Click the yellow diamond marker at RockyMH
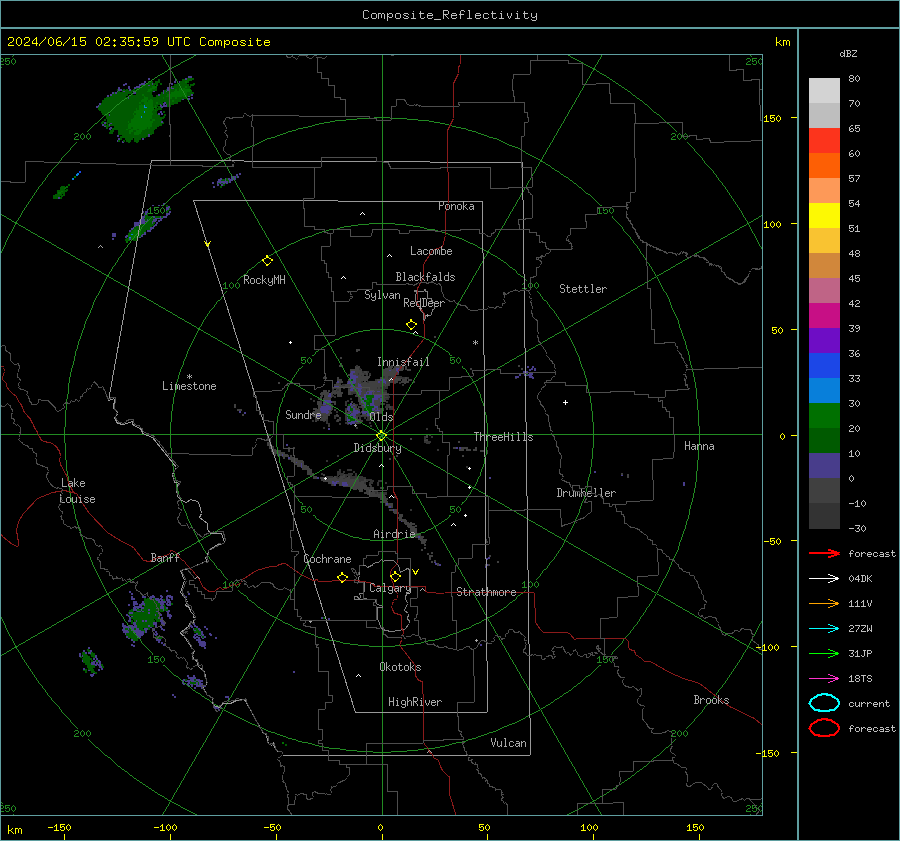The width and height of the screenshot is (900, 841). pos(267,261)
